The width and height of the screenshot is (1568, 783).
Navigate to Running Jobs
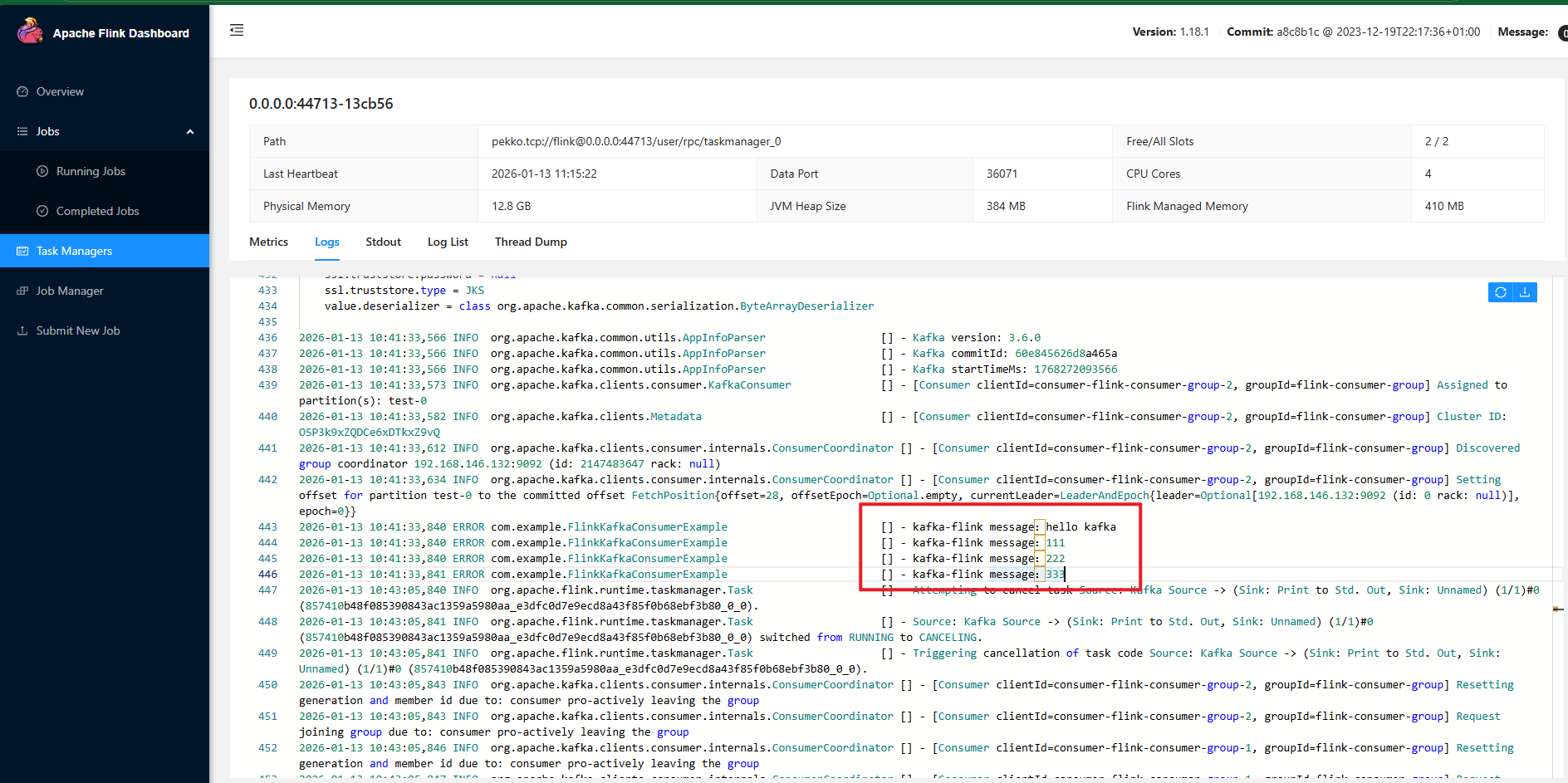91,171
